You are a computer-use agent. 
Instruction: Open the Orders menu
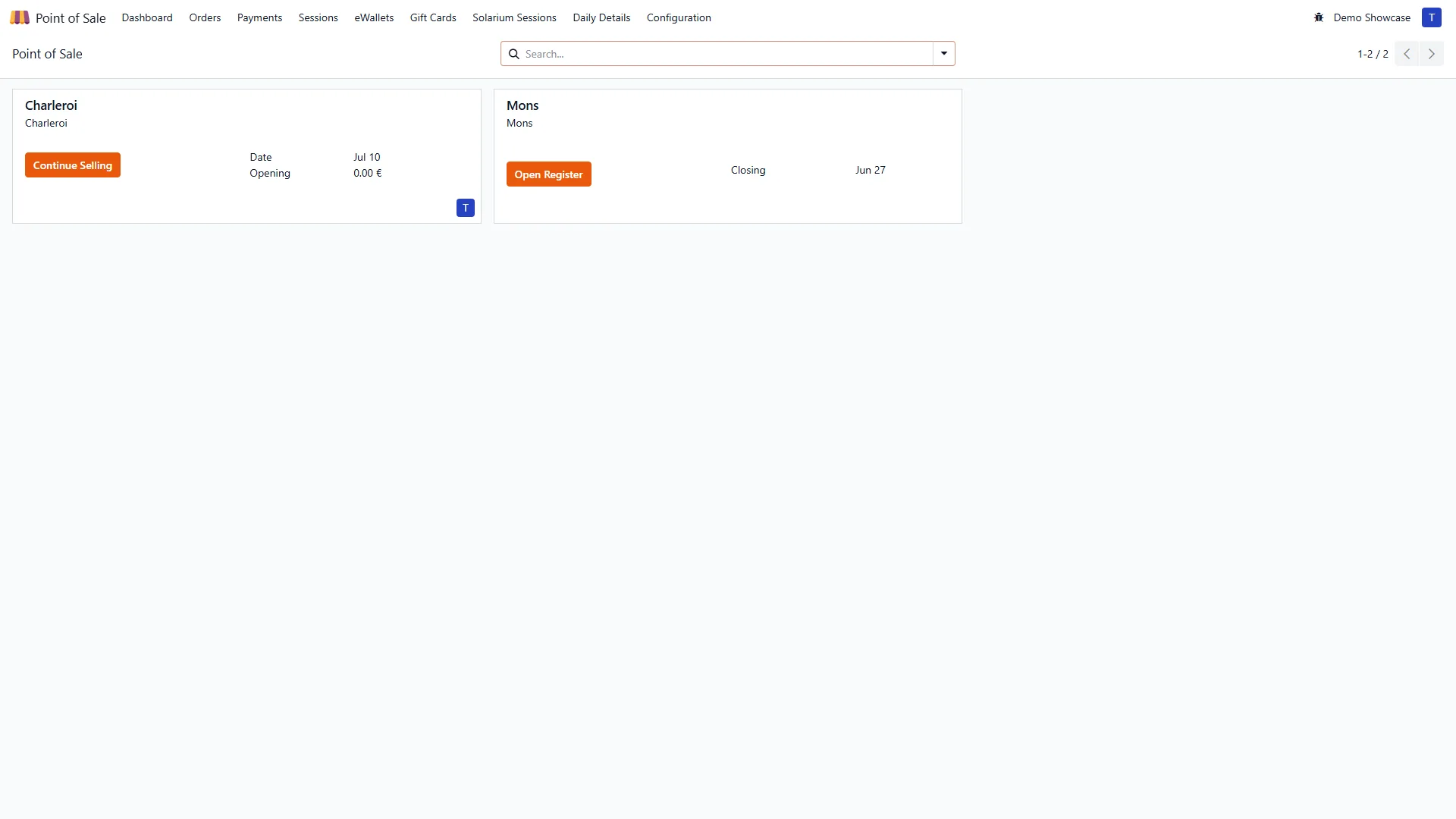[205, 17]
